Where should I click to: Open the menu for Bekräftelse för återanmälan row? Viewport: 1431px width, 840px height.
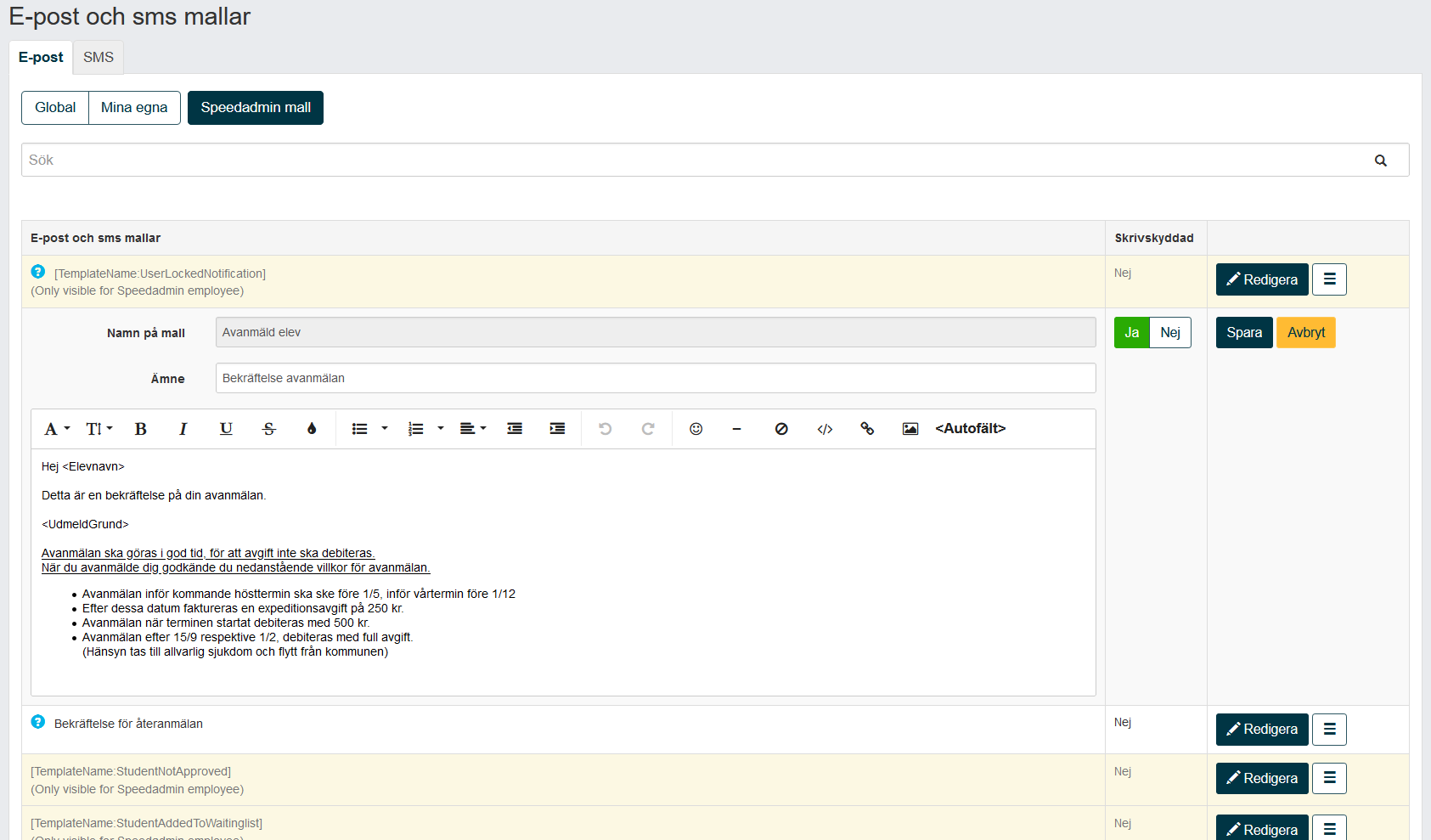coord(1329,730)
